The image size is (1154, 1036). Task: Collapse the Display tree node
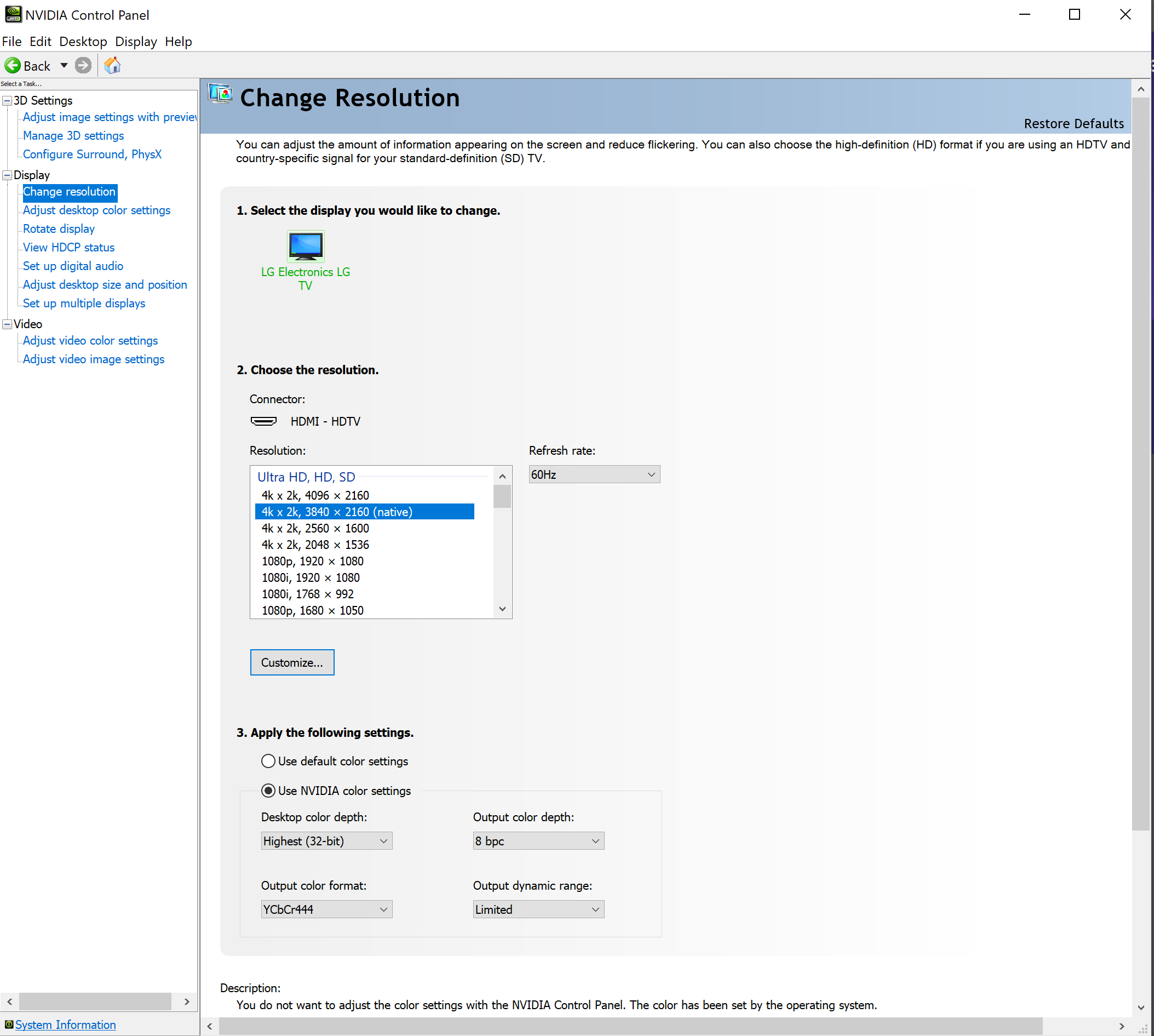click(x=8, y=175)
